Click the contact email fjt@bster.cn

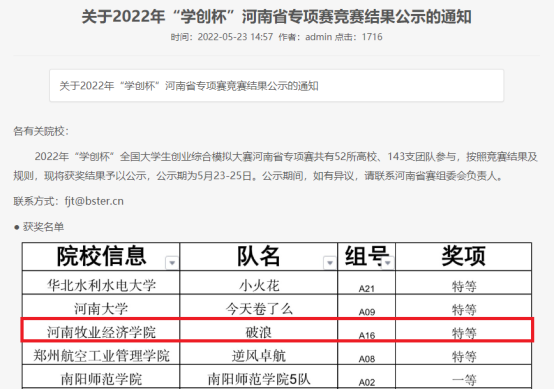tap(94, 201)
